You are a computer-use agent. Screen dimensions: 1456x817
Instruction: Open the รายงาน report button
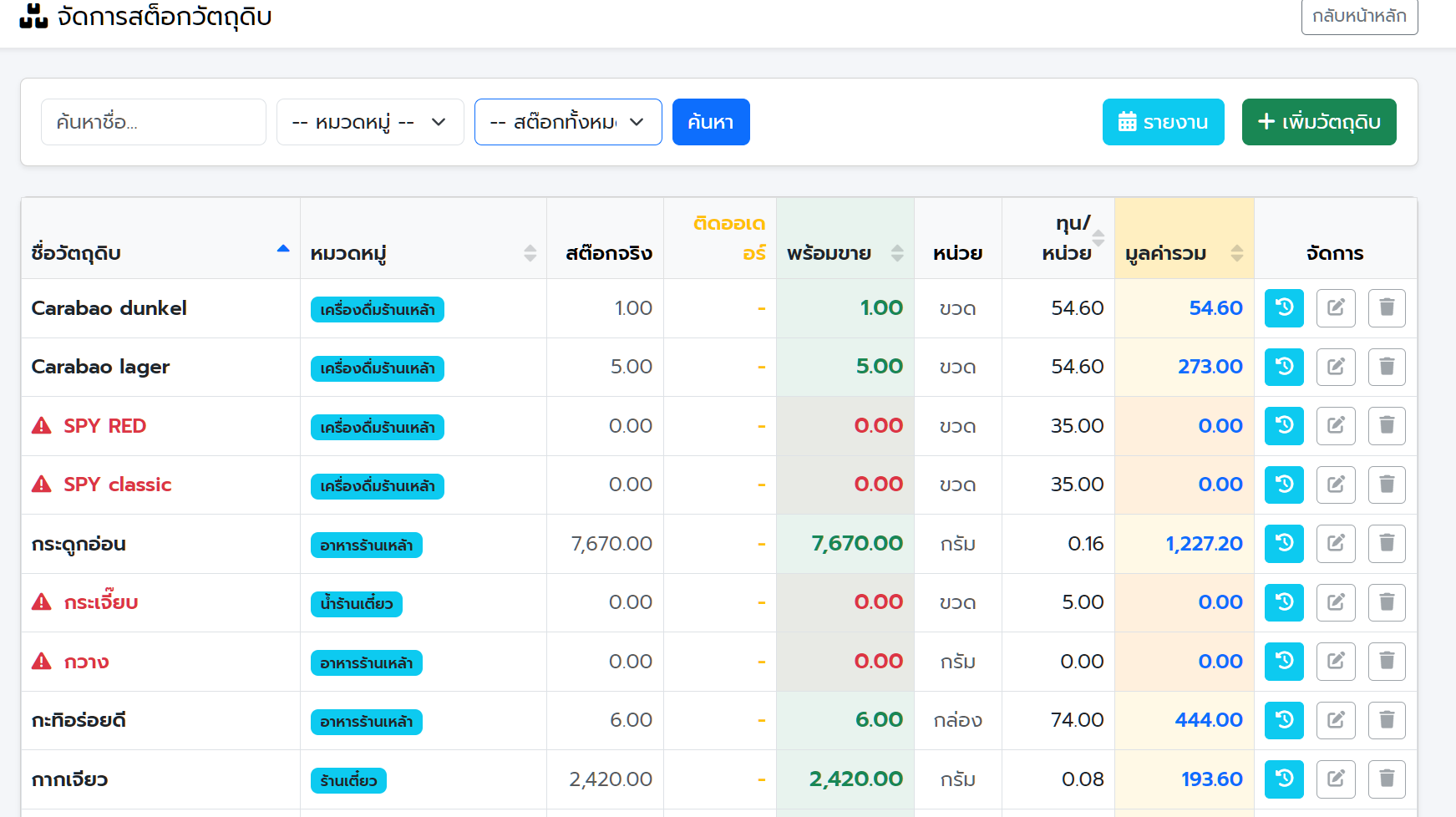point(1164,122)
